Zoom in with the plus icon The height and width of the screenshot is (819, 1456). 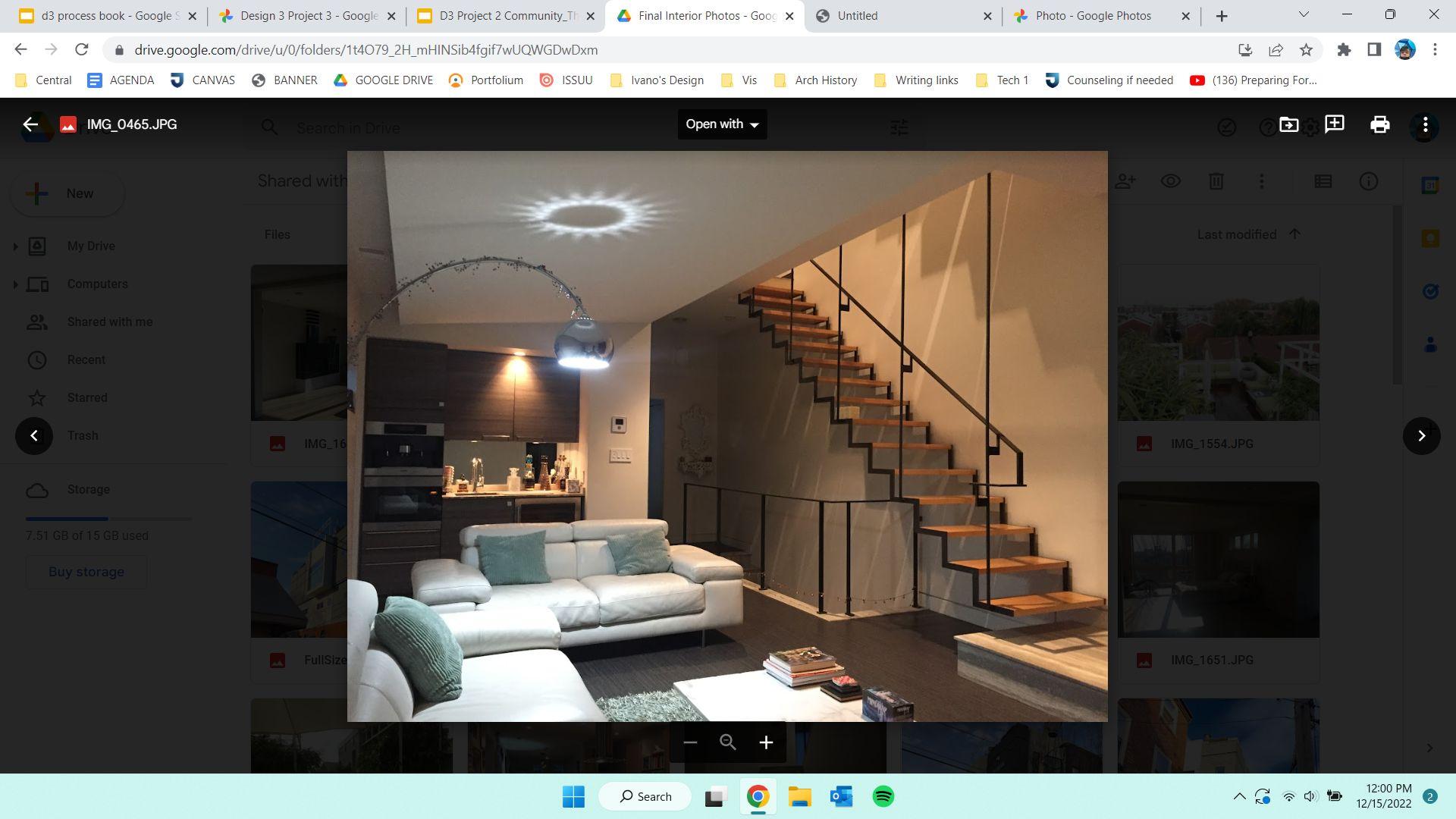coord(766,742)
